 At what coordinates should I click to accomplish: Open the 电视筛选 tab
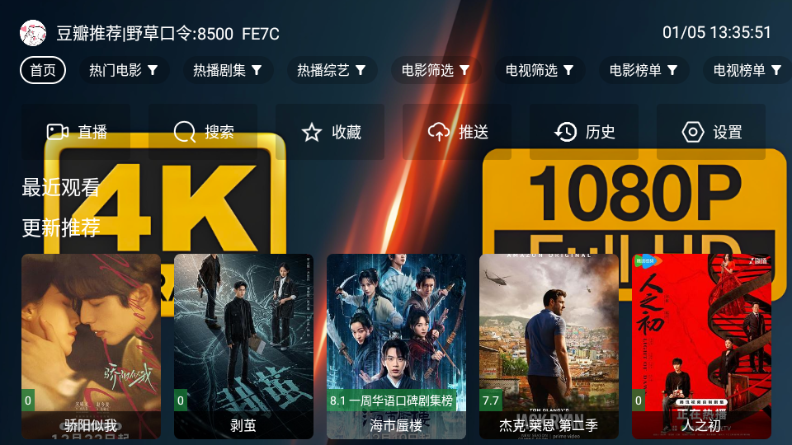(x=538, y=70)
